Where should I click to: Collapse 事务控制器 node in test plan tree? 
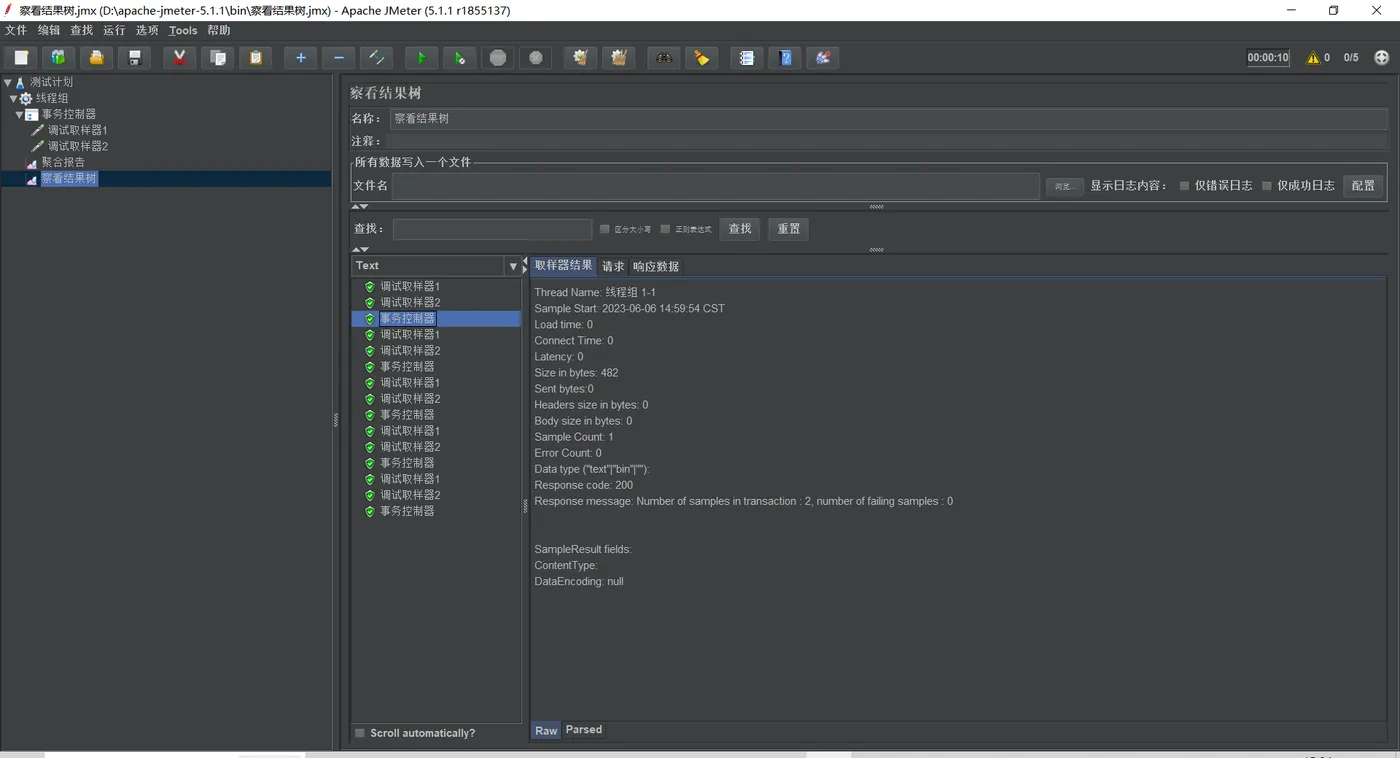[19, 114]
